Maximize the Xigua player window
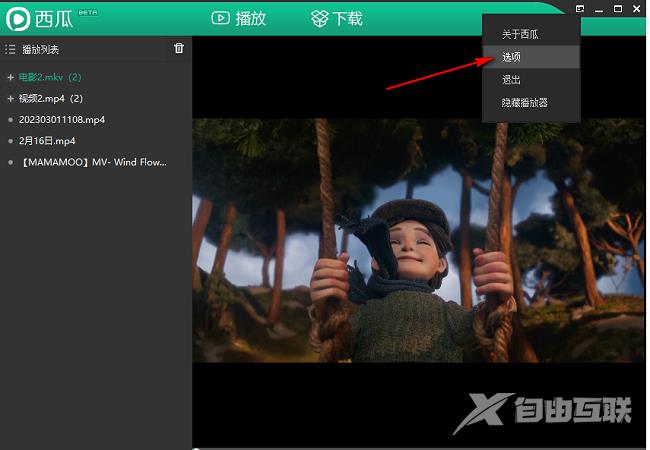The image size is (650, 450). point(616,9)
